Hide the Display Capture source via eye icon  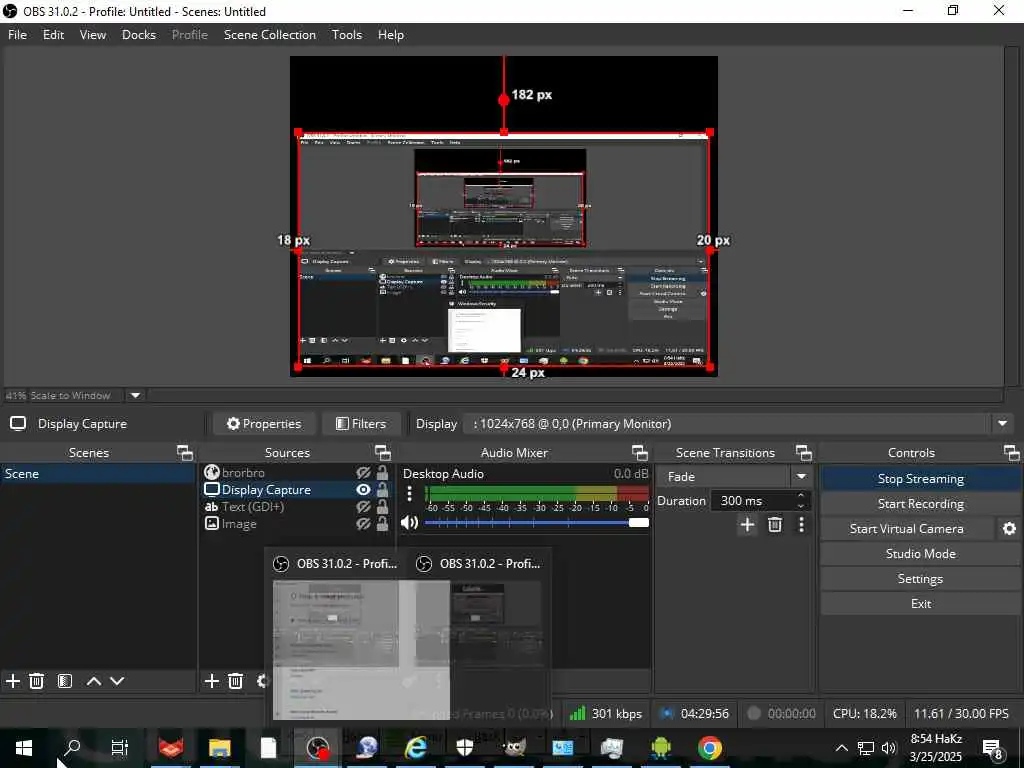point(363,490)
